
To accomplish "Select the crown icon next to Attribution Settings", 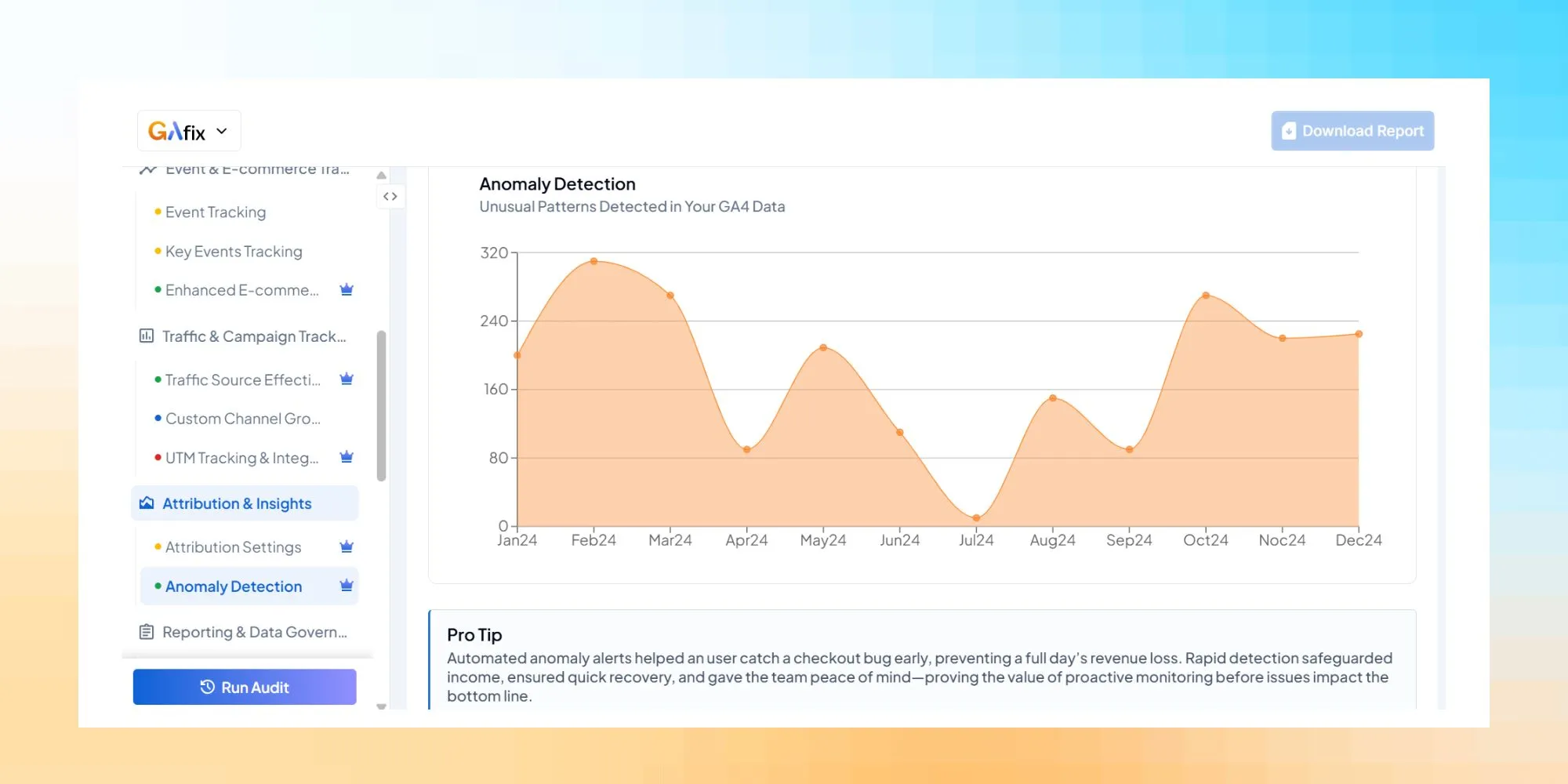I will [346, 546].
